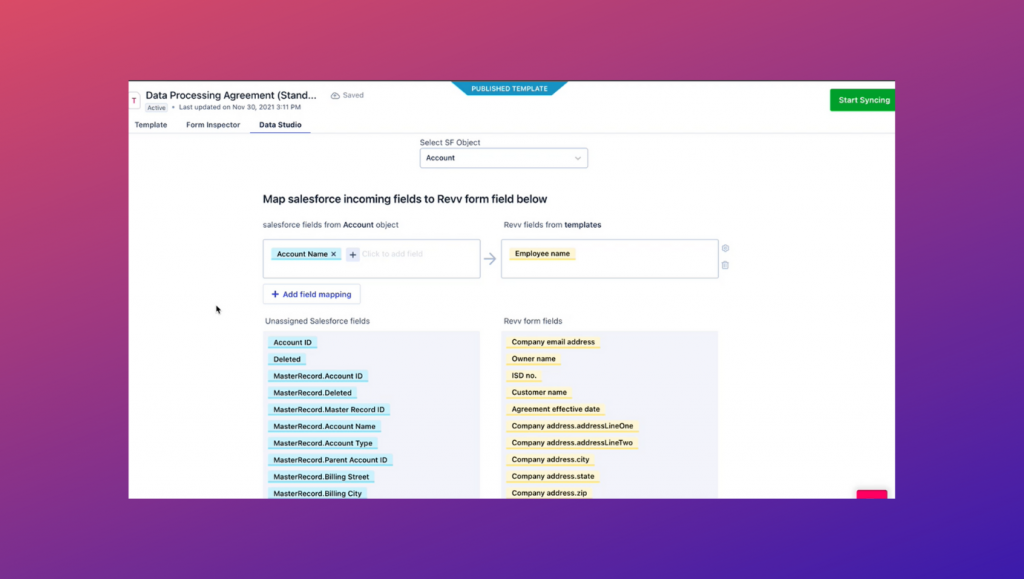Select MasterRecord.Account Name field
Screen dimensions: 1024x579
[x=325, y=426]
